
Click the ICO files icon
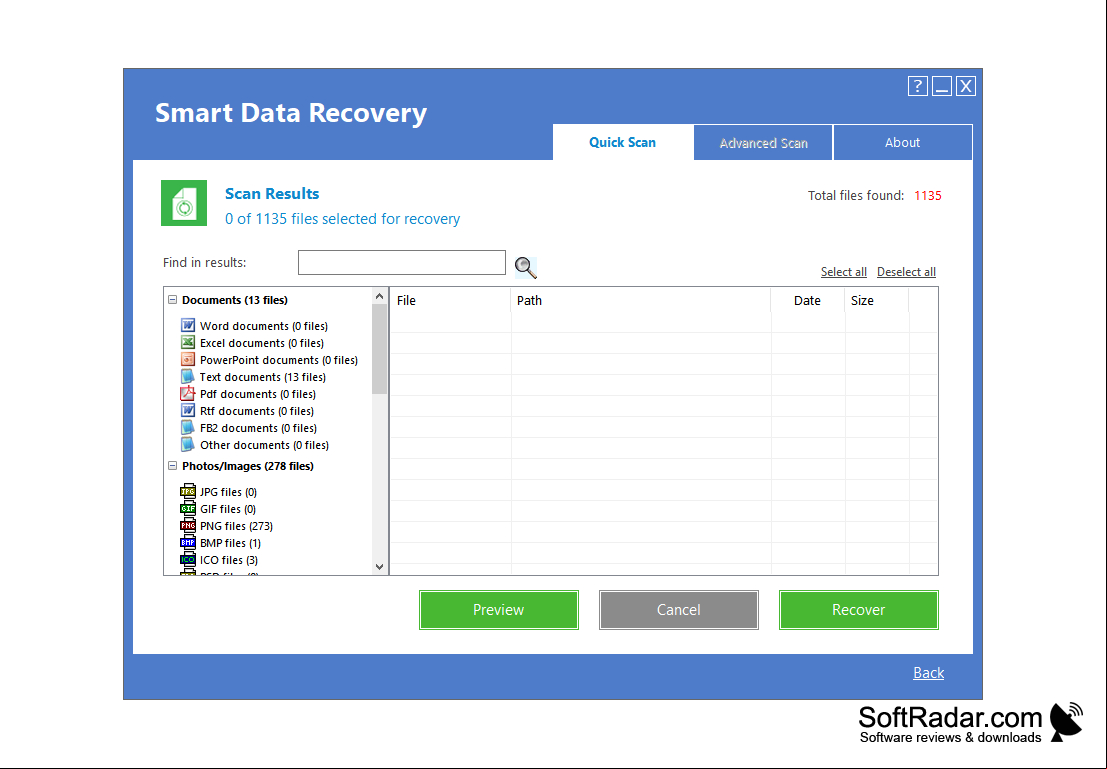pyautogui.click(x=187, y=559)
